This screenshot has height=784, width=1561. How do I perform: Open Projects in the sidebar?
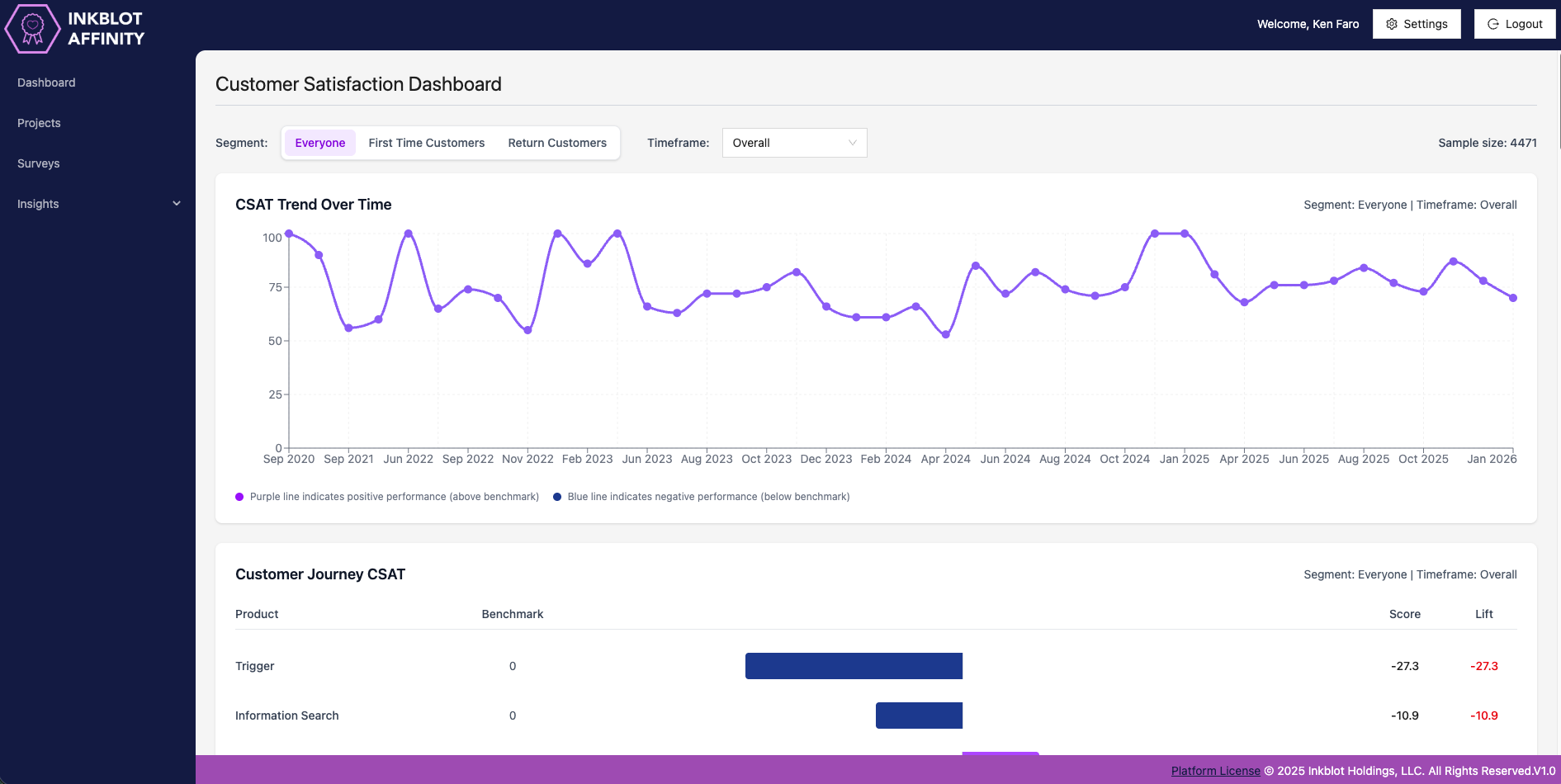coord(39,123)
